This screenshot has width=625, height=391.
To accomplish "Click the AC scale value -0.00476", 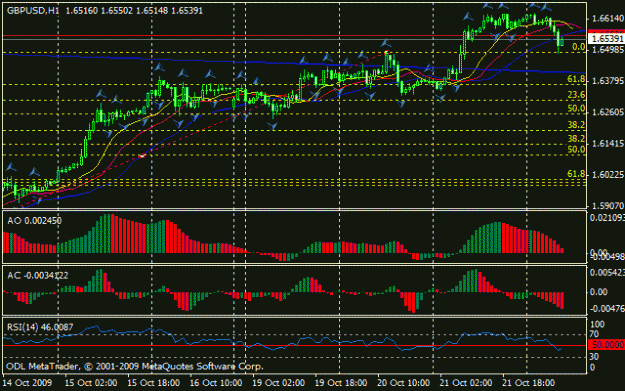I will point(607,308).
